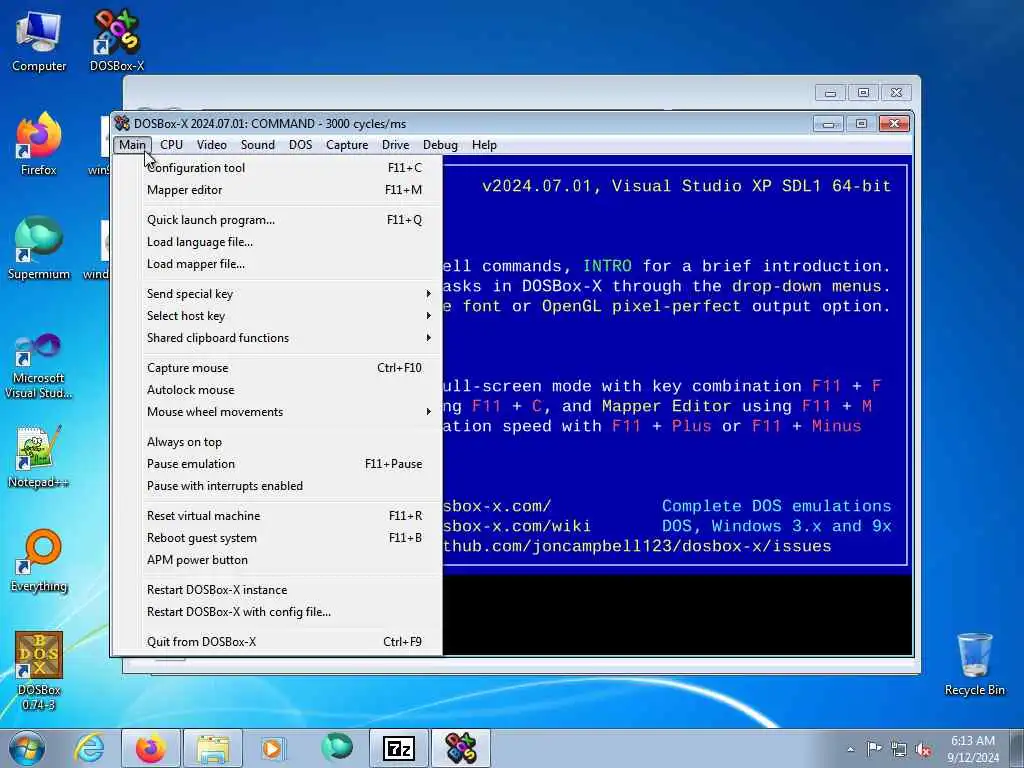Open the DOS menu
The height and width of the screenshot is (768, 1024).
[x=300, y=145]
